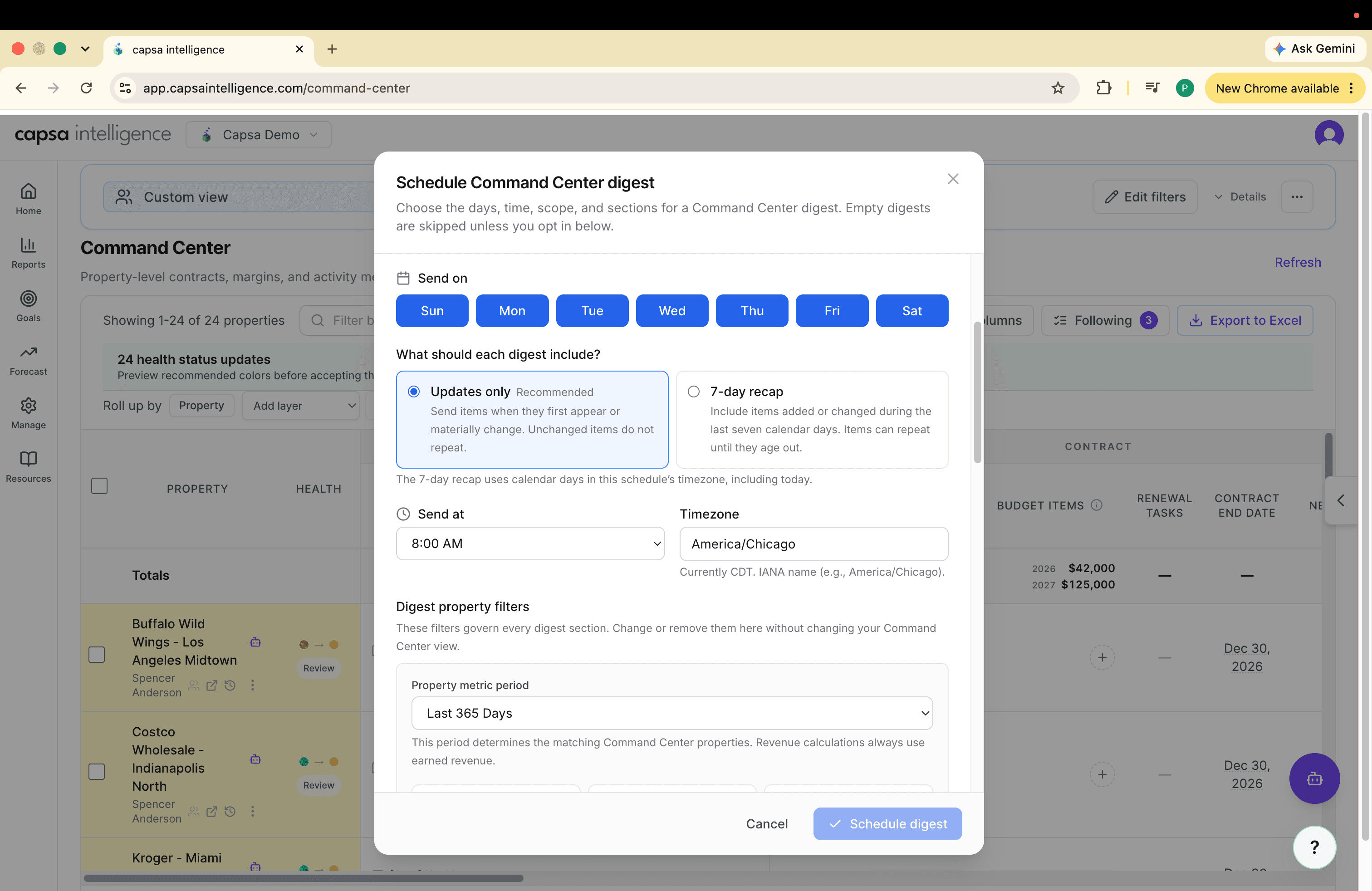This screenshot has height=891, width=1372.
Task: Click the Property roll-up chip
Action: coord(201,405)
